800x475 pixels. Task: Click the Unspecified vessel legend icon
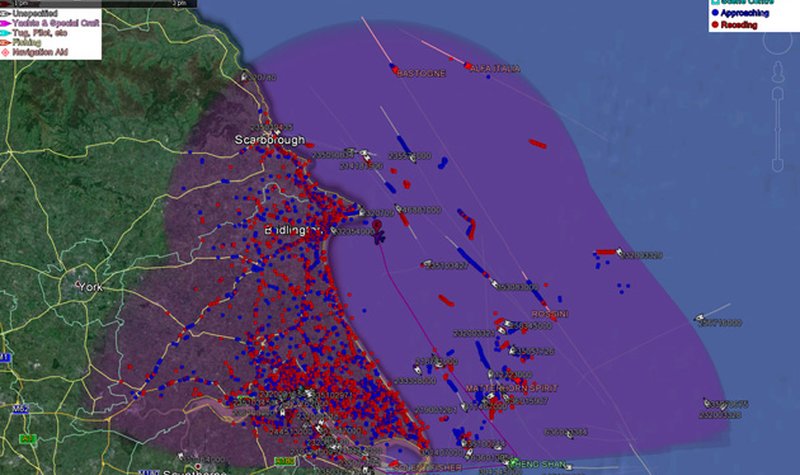(x=5, y=14)
